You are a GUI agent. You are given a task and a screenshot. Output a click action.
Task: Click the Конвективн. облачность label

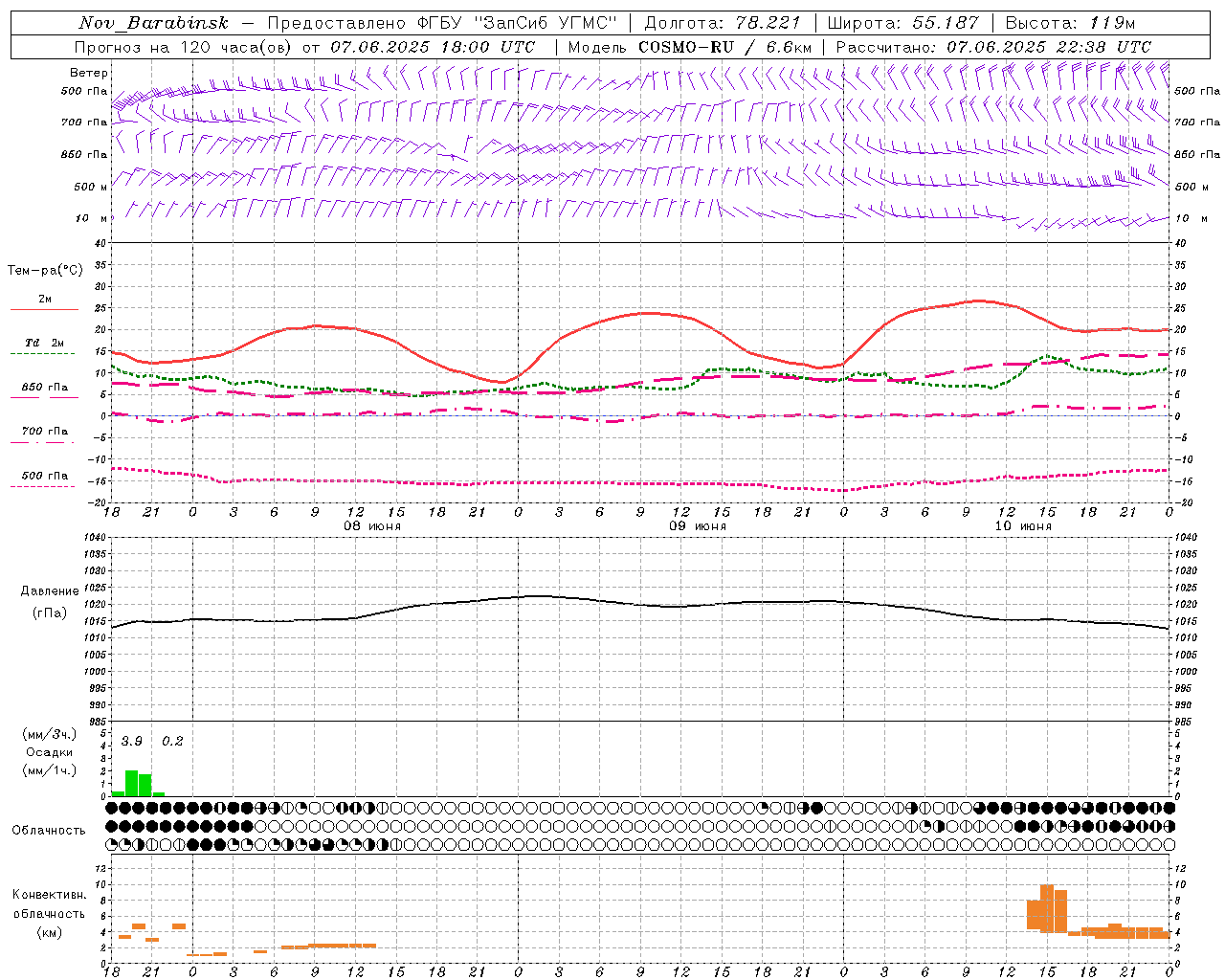click(49, 904)
